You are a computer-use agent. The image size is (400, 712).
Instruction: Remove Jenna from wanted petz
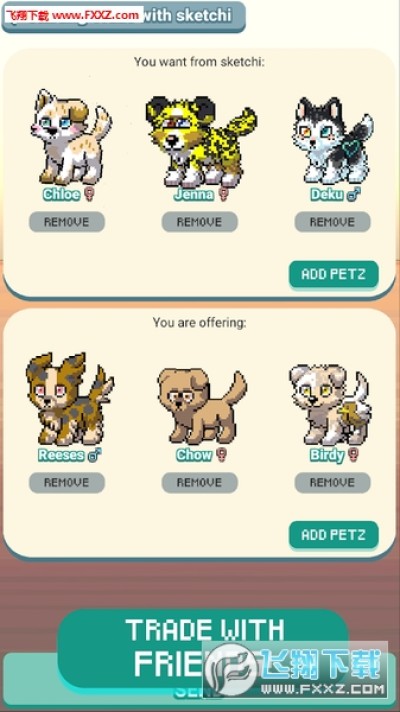point(200,222)
